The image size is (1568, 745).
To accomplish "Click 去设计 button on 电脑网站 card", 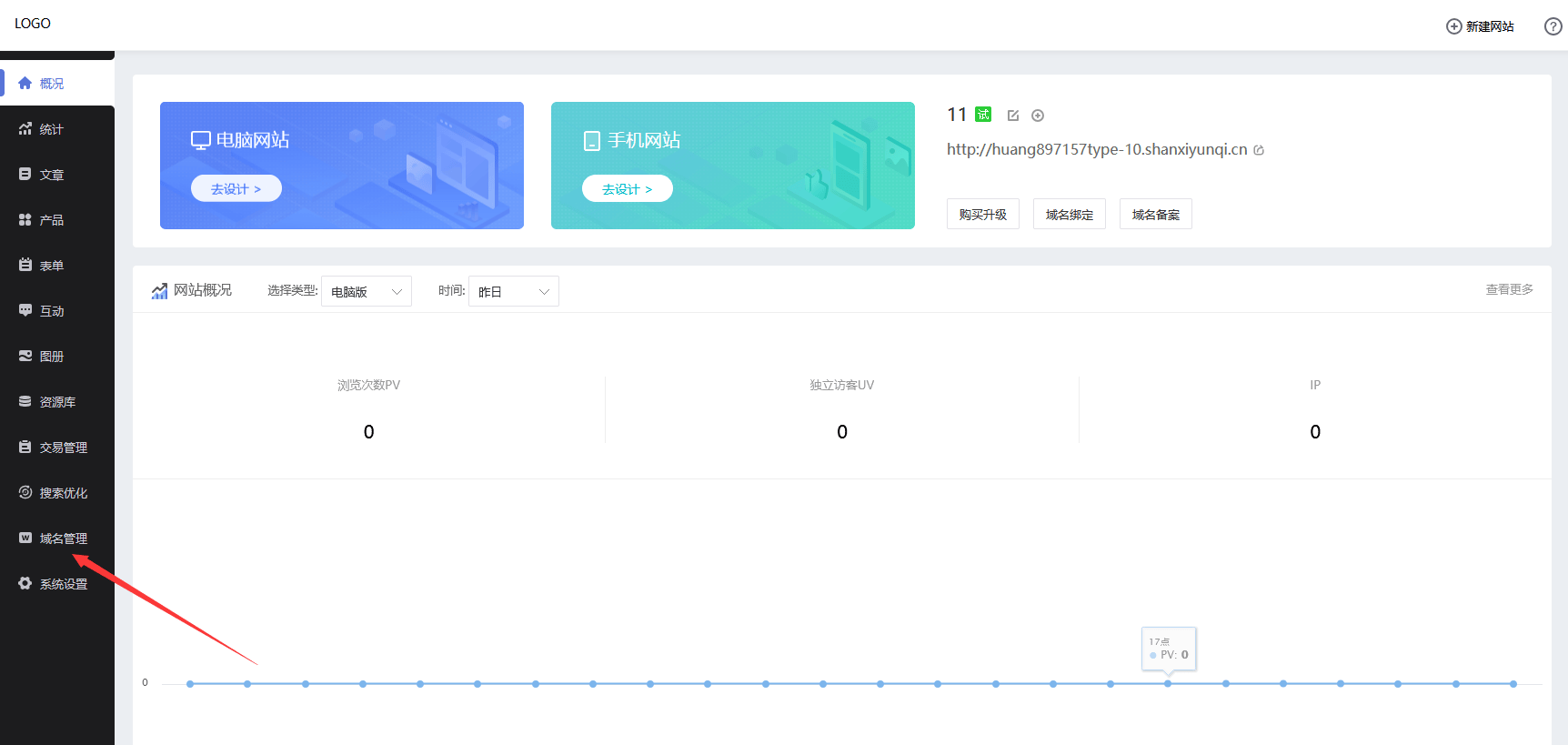I will coord(236,188).
